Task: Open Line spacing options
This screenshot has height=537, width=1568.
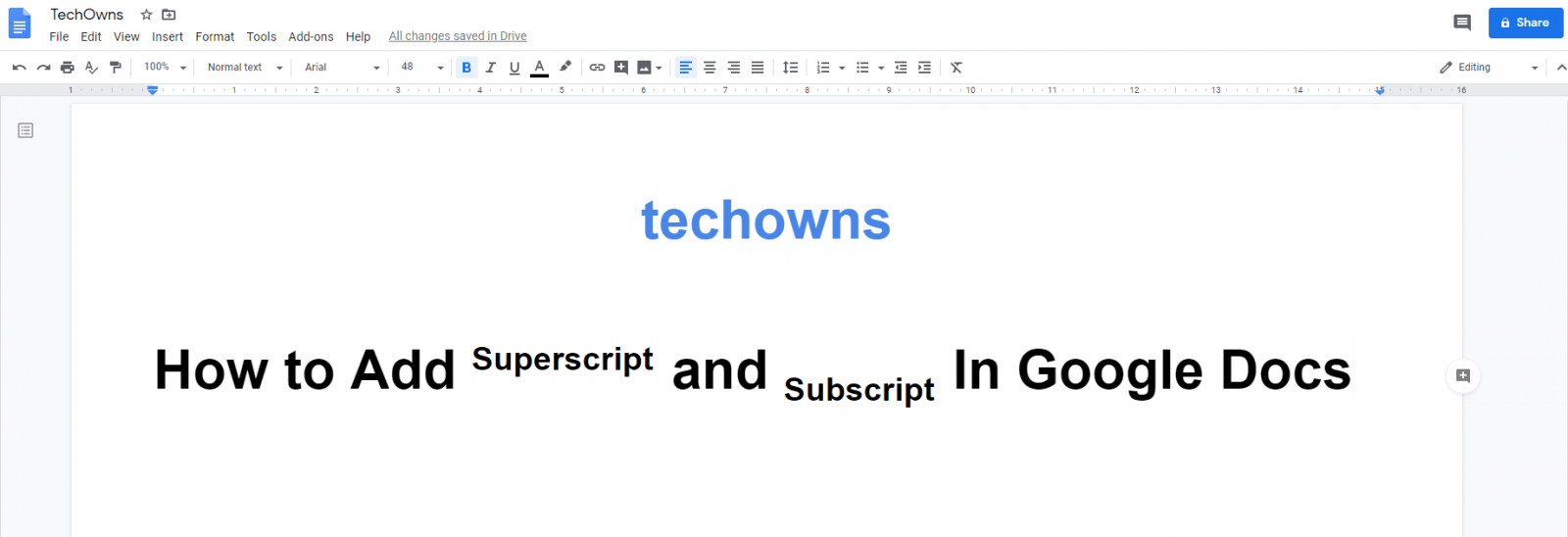Action: coord(790,68)
